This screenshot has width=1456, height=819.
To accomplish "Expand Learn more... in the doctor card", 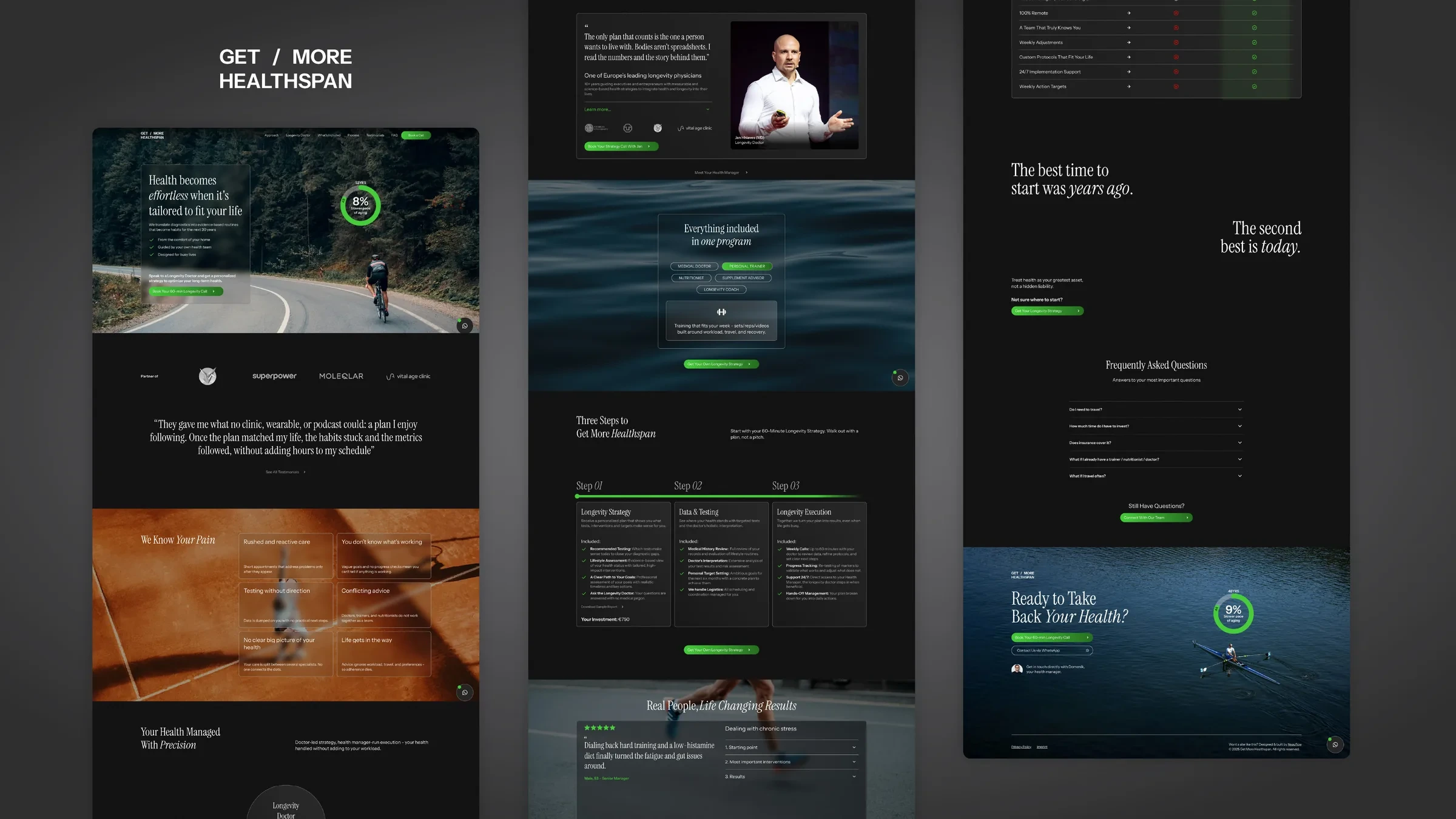I will [x=647, y=109].
